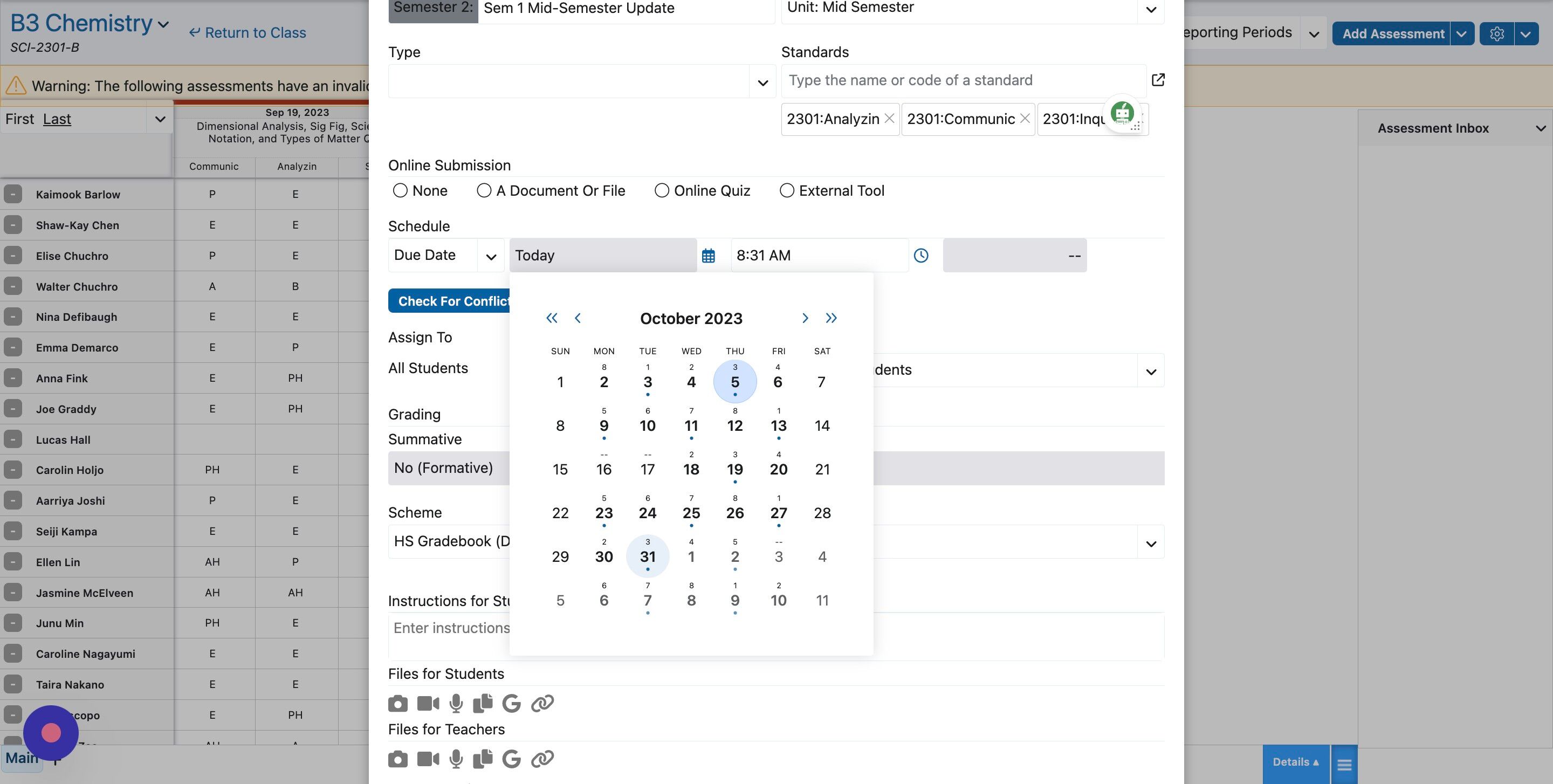Image resolution: width=1553 pixels, height=784 pixels.
Task: Click the green robot assistant icon
Action: pos(1122,112)
